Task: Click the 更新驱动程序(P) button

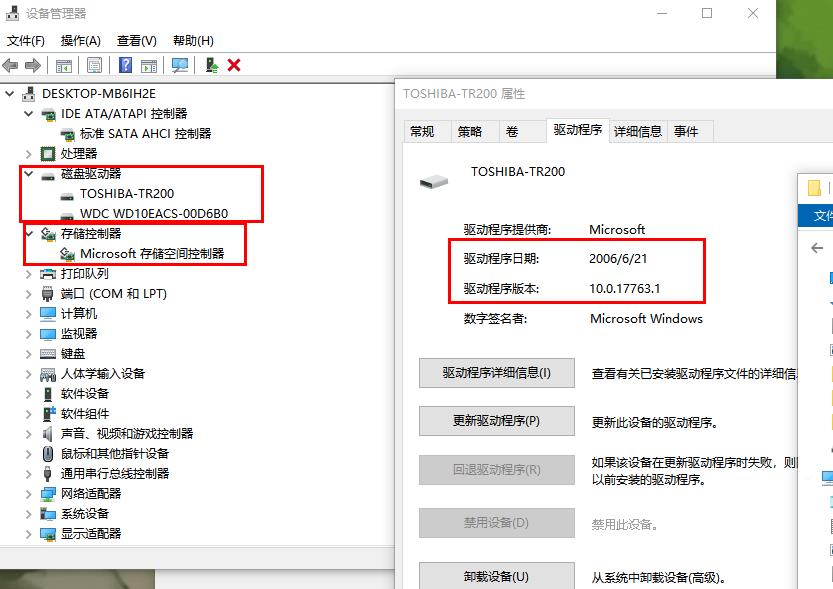Action: [497, 421]
